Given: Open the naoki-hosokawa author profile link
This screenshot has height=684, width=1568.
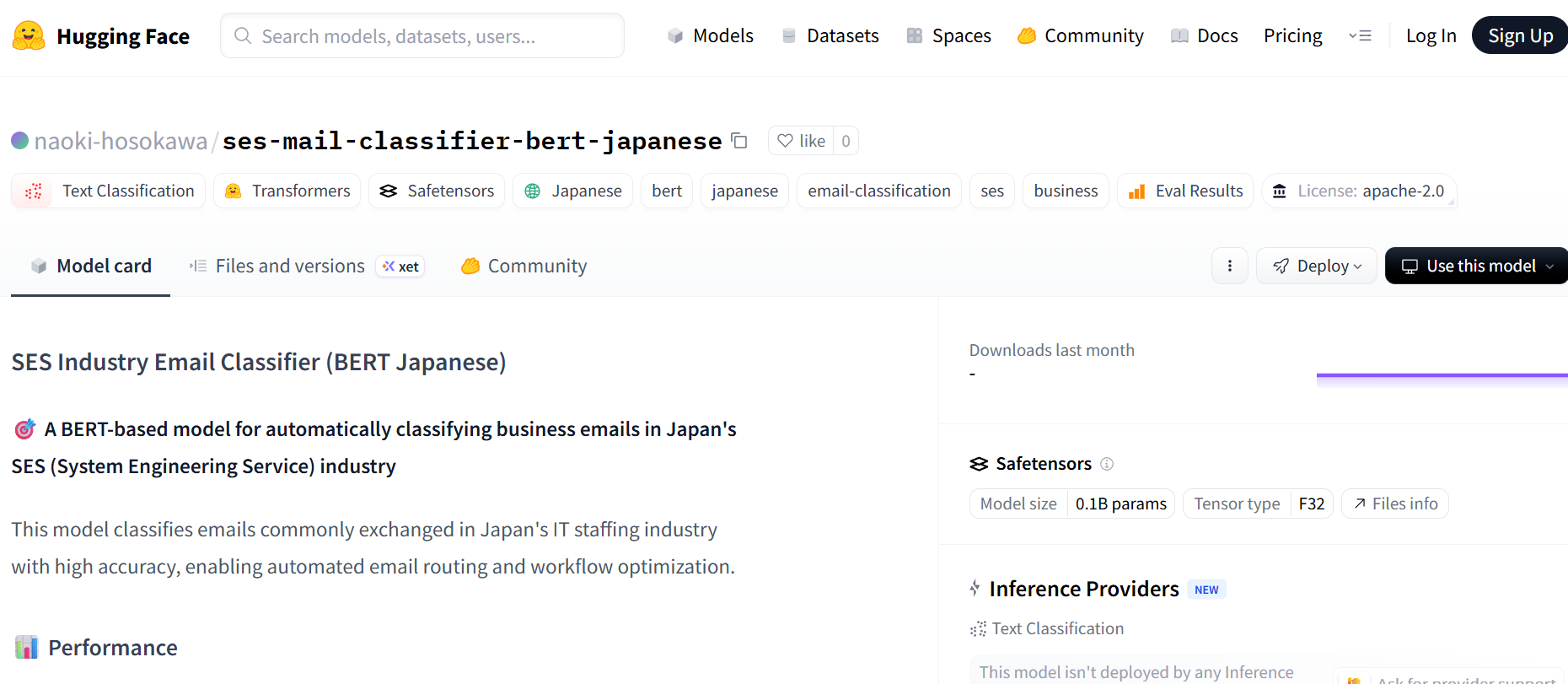Looking at the screenshot, I should [x=121, y=141].
